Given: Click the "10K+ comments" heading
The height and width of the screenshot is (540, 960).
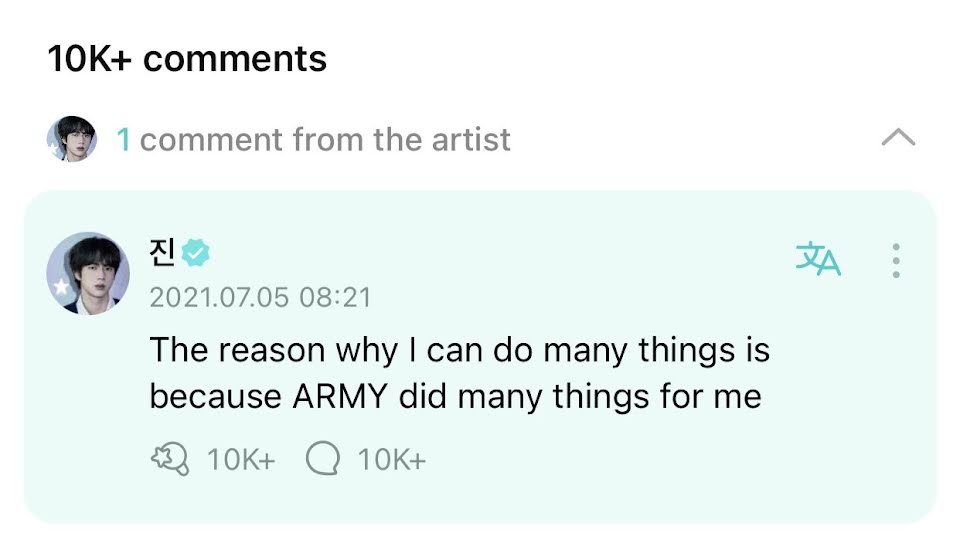Looking at the screenshot, I should [187, 59].
